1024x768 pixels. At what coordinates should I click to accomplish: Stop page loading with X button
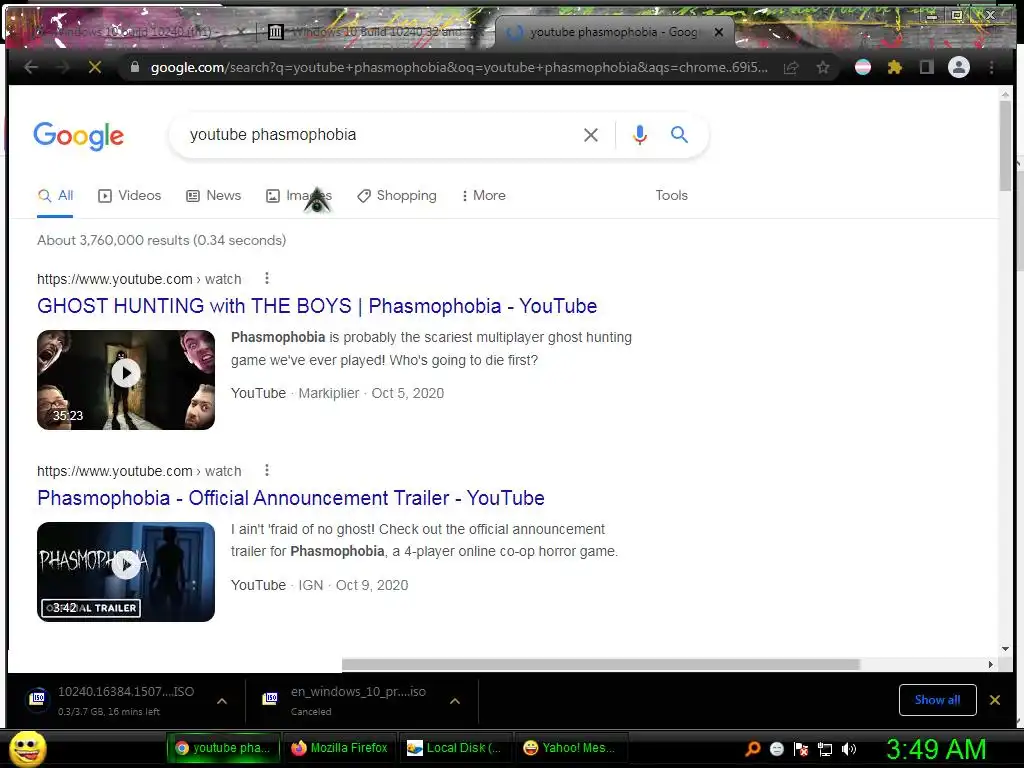(x=95, y=67)
